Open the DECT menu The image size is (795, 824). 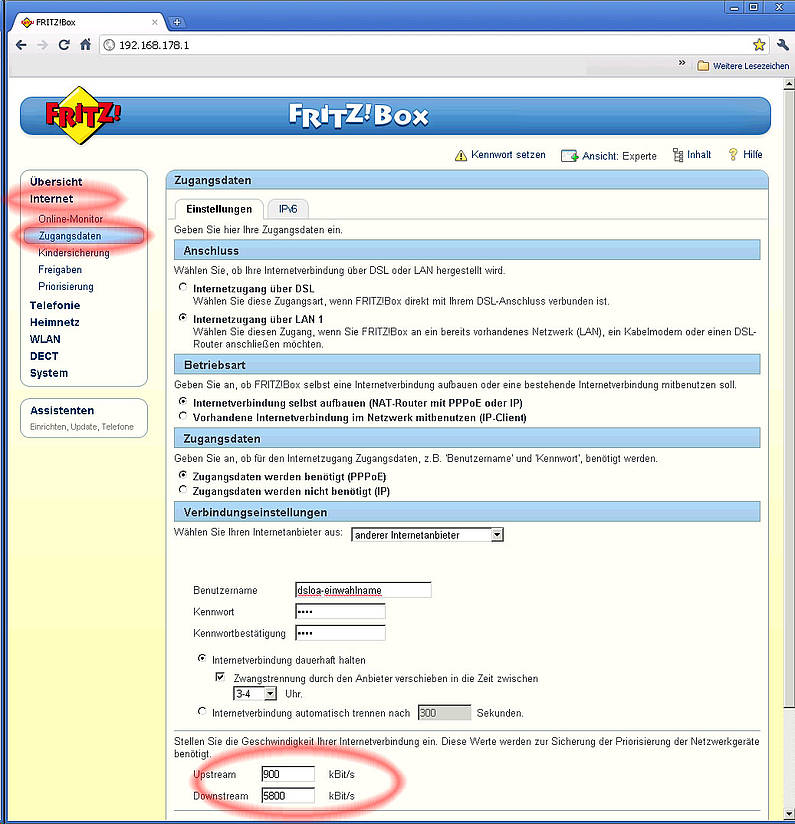[44, 356]
